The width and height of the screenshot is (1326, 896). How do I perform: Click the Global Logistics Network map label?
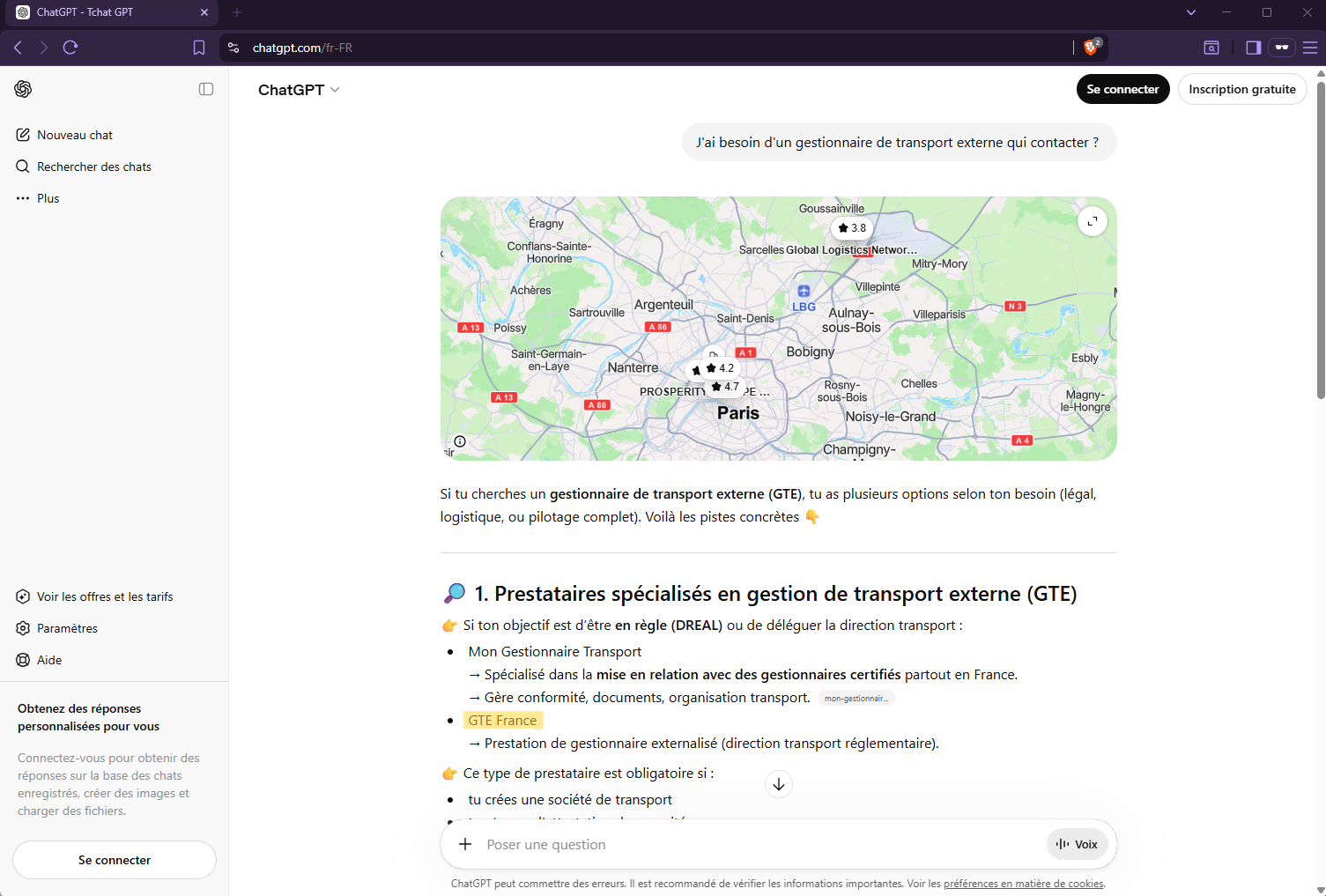point(851,250)
